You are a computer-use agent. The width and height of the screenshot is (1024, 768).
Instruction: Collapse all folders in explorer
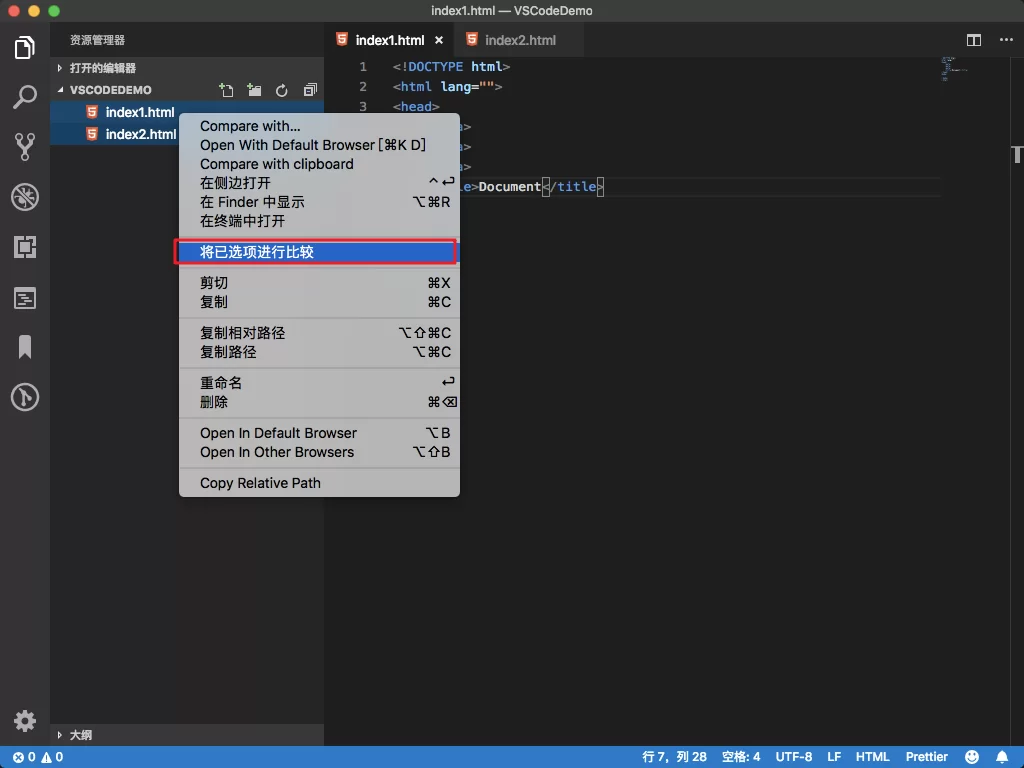click(x=310, y=90)
